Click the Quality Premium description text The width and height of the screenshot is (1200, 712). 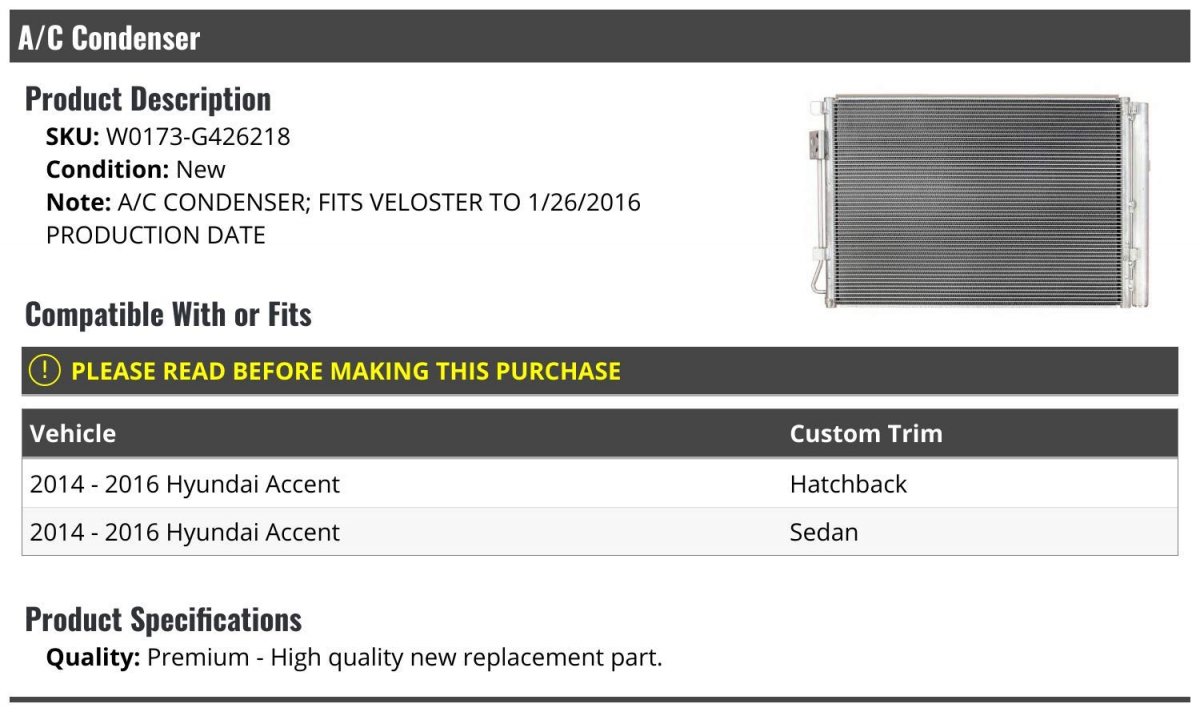click(x=405, y=658)
